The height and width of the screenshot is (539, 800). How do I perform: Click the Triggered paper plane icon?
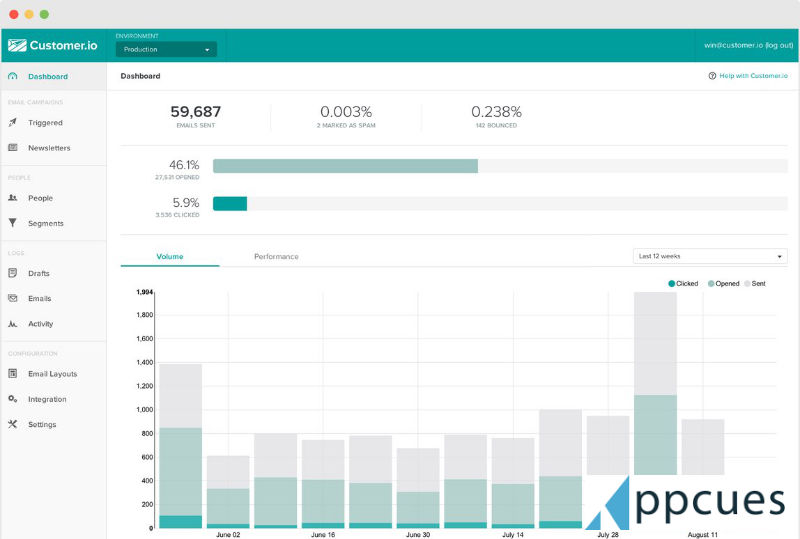(x=13, y=123)
